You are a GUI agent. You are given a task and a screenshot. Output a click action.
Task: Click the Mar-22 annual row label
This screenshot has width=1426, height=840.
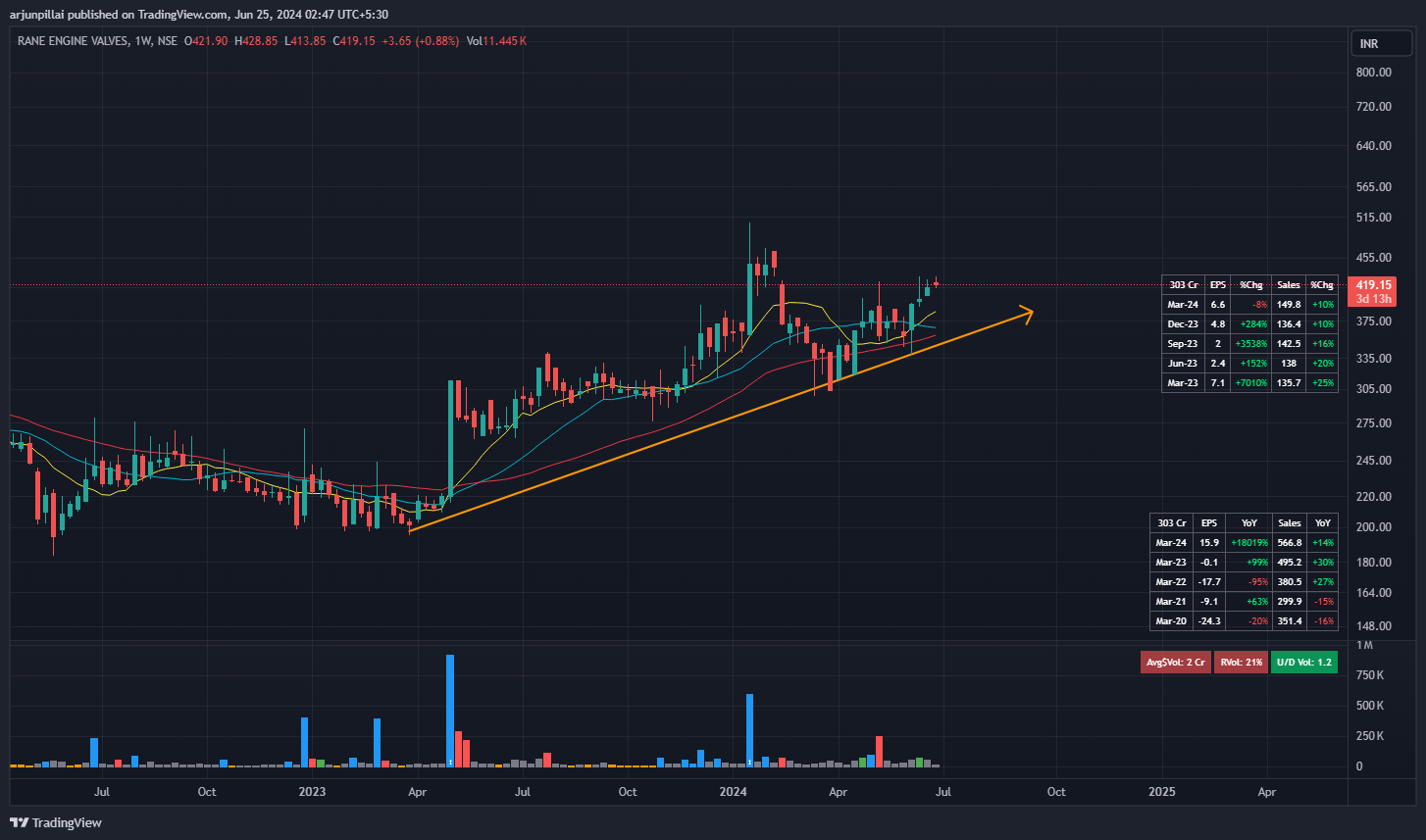coord(1171,582)
